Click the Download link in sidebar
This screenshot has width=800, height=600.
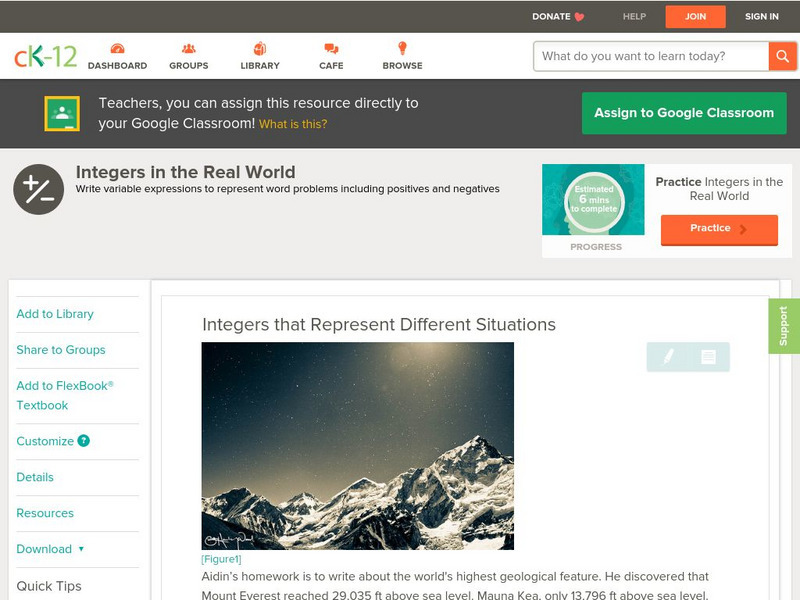click(x=44, y=549)
